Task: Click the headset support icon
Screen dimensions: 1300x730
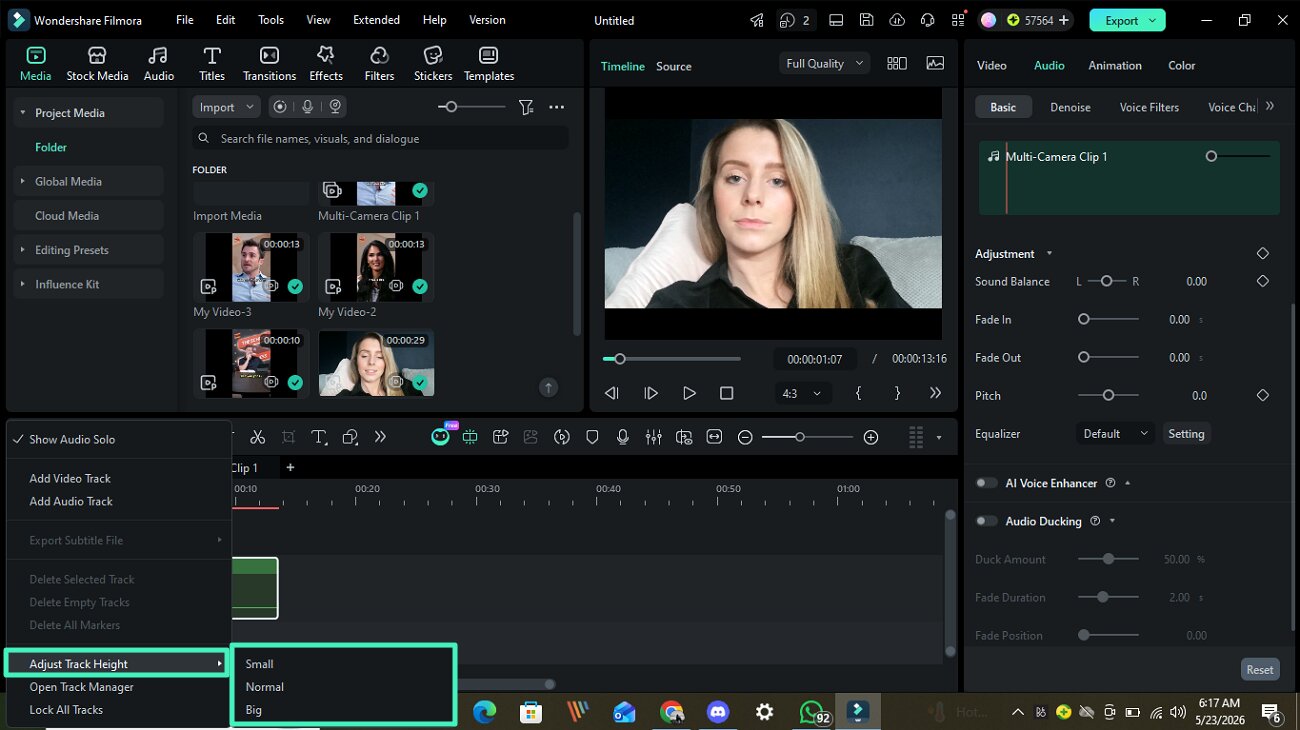Action: tap(928, 20)
